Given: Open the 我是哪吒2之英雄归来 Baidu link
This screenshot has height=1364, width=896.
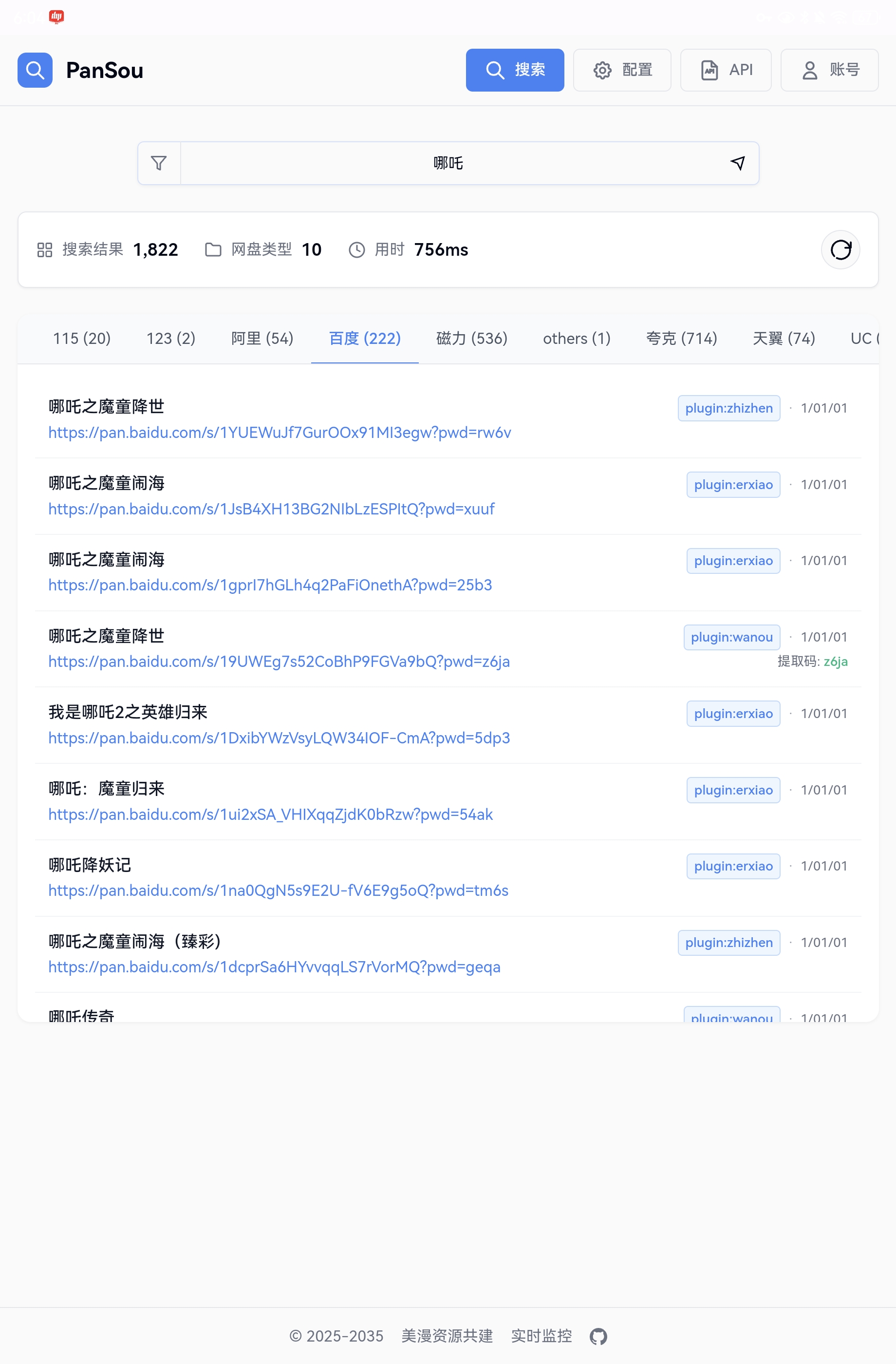Looking at the screenshot, I should pos(279,738).
